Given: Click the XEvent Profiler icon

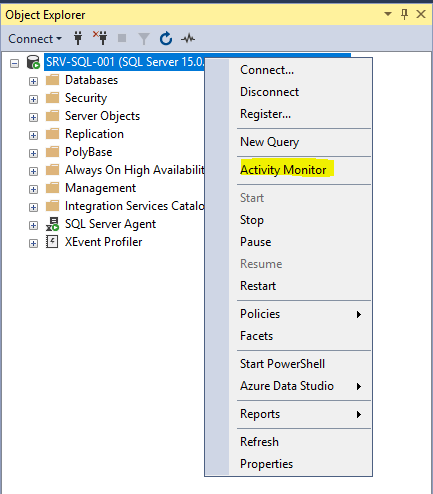Looking at the screenshot, I should [52, 242].
